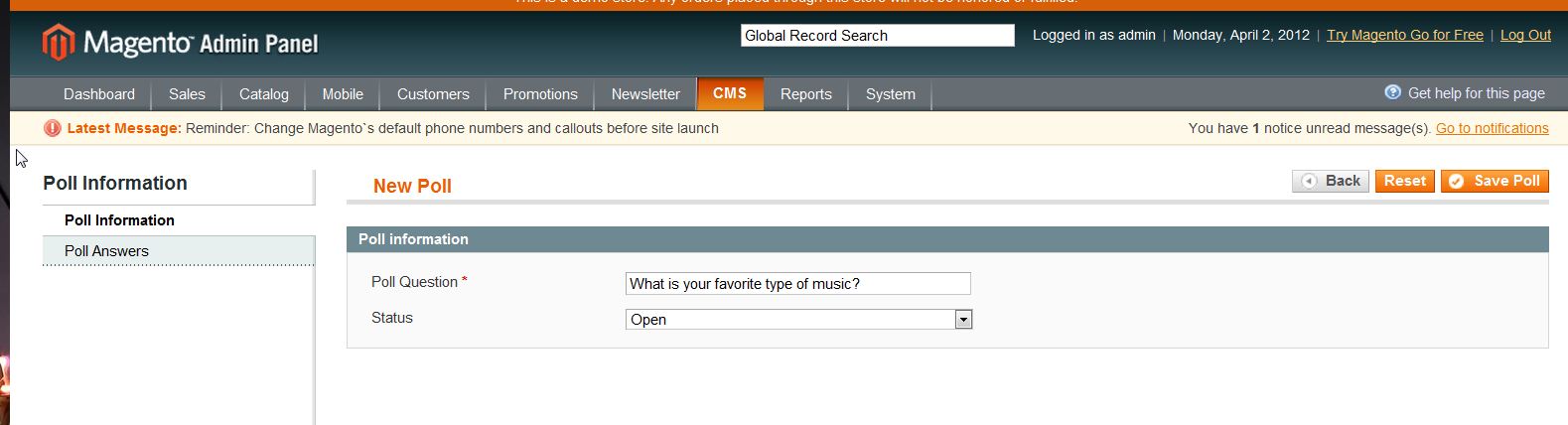The width and height of the screenshot is (1568, 425).
Task: Switch to the Poll Answers tab
Action: point(106,251)
